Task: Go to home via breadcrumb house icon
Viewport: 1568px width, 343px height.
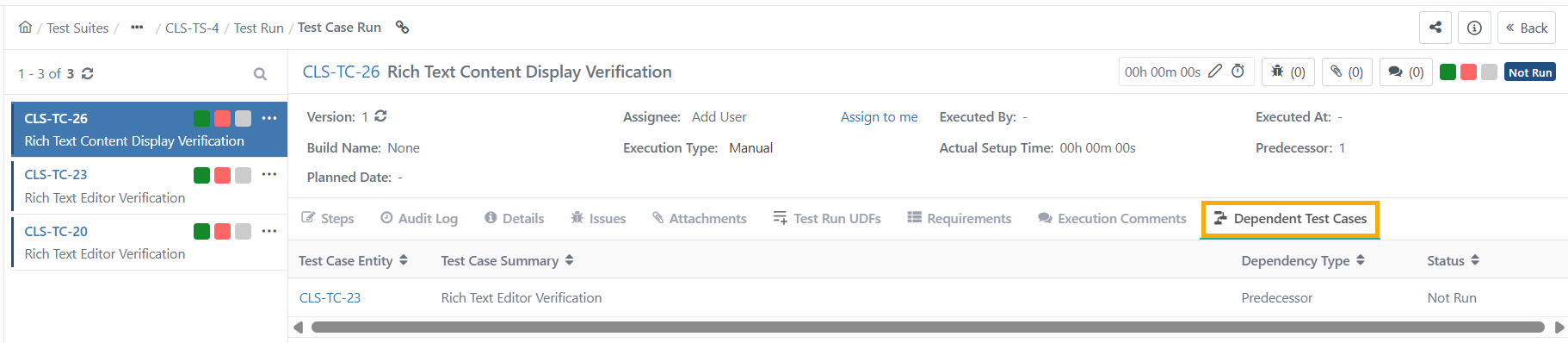Action: click(x=25, y=28)
